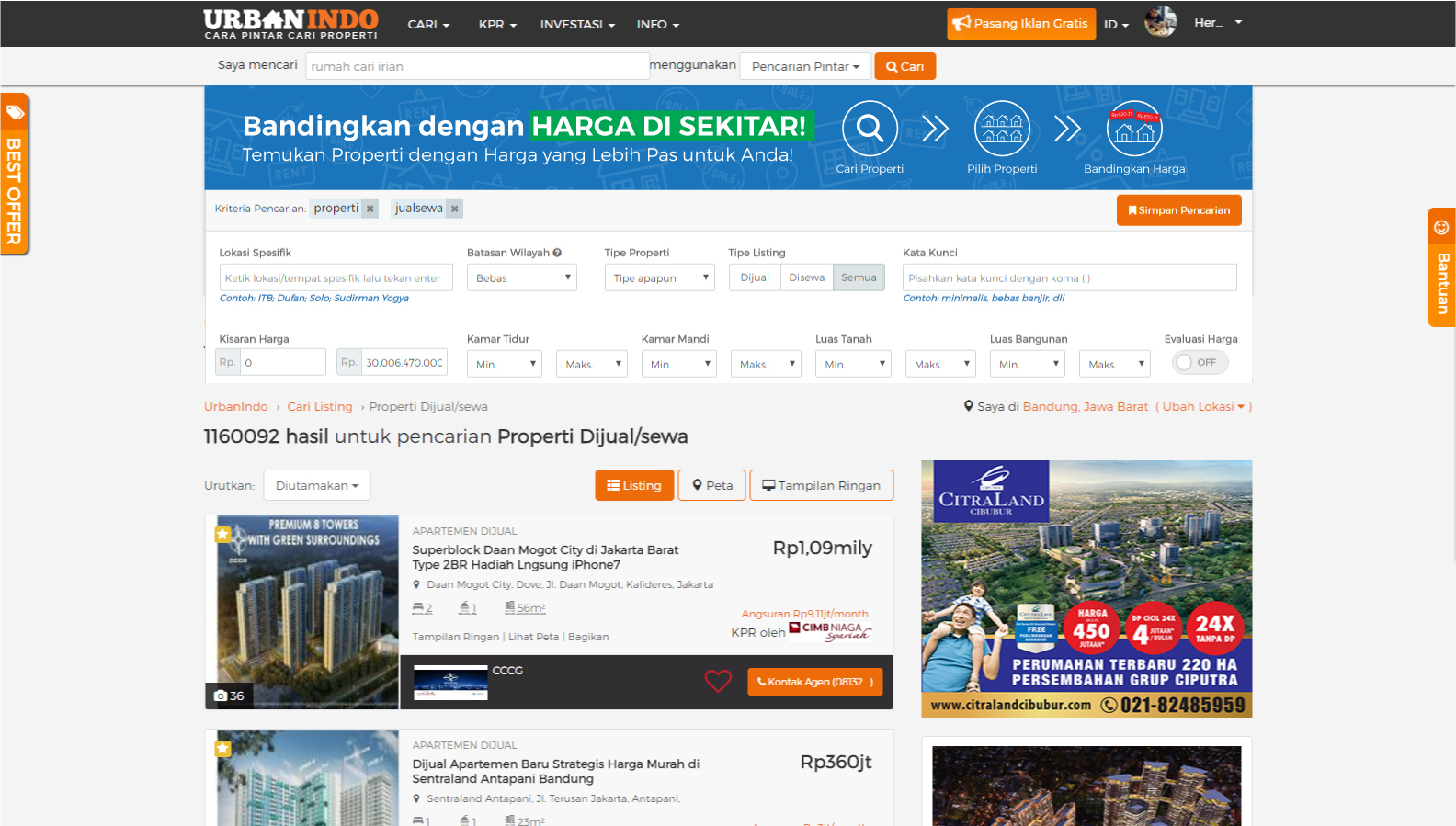
Task: Click Ubah Lokasi link
Action: (1204, 406)
